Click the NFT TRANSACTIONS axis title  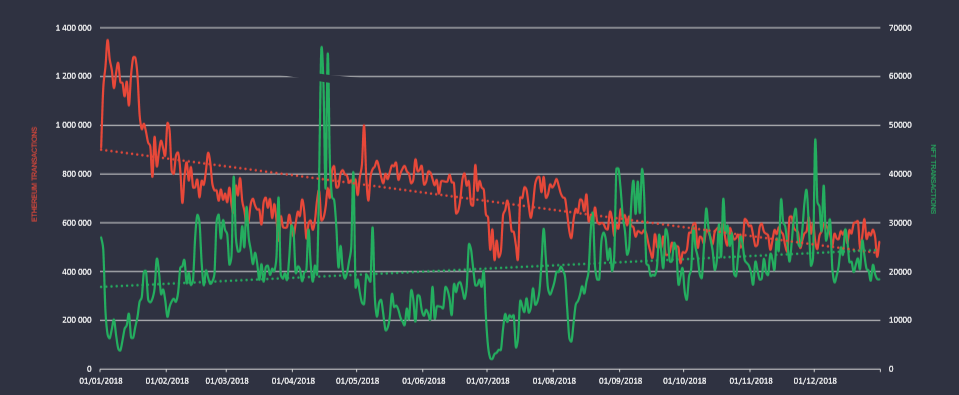pos(933,179)
